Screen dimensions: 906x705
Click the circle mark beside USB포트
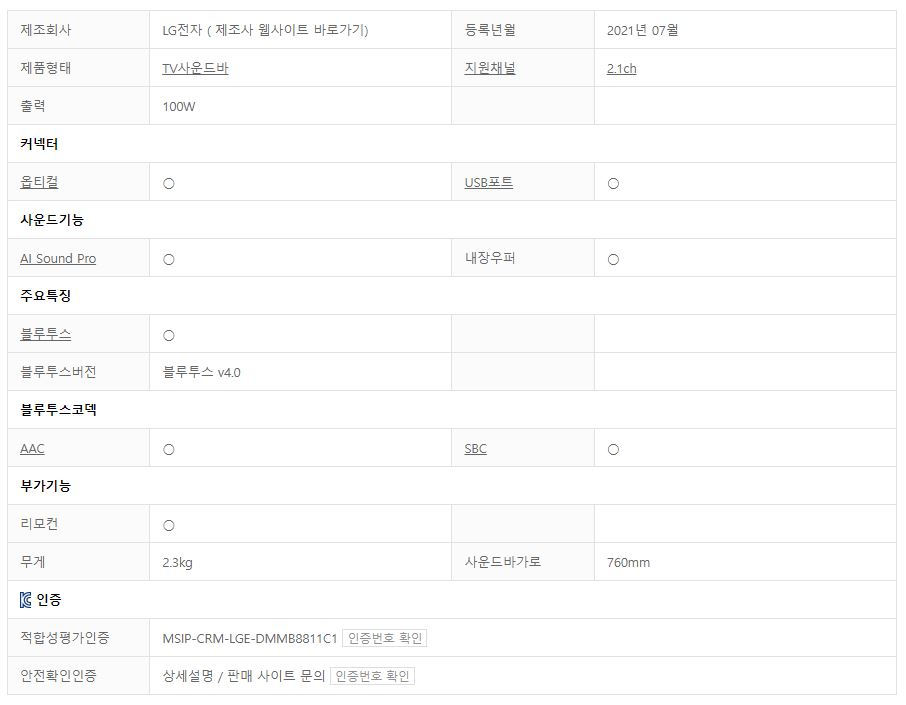click(613, 183)
